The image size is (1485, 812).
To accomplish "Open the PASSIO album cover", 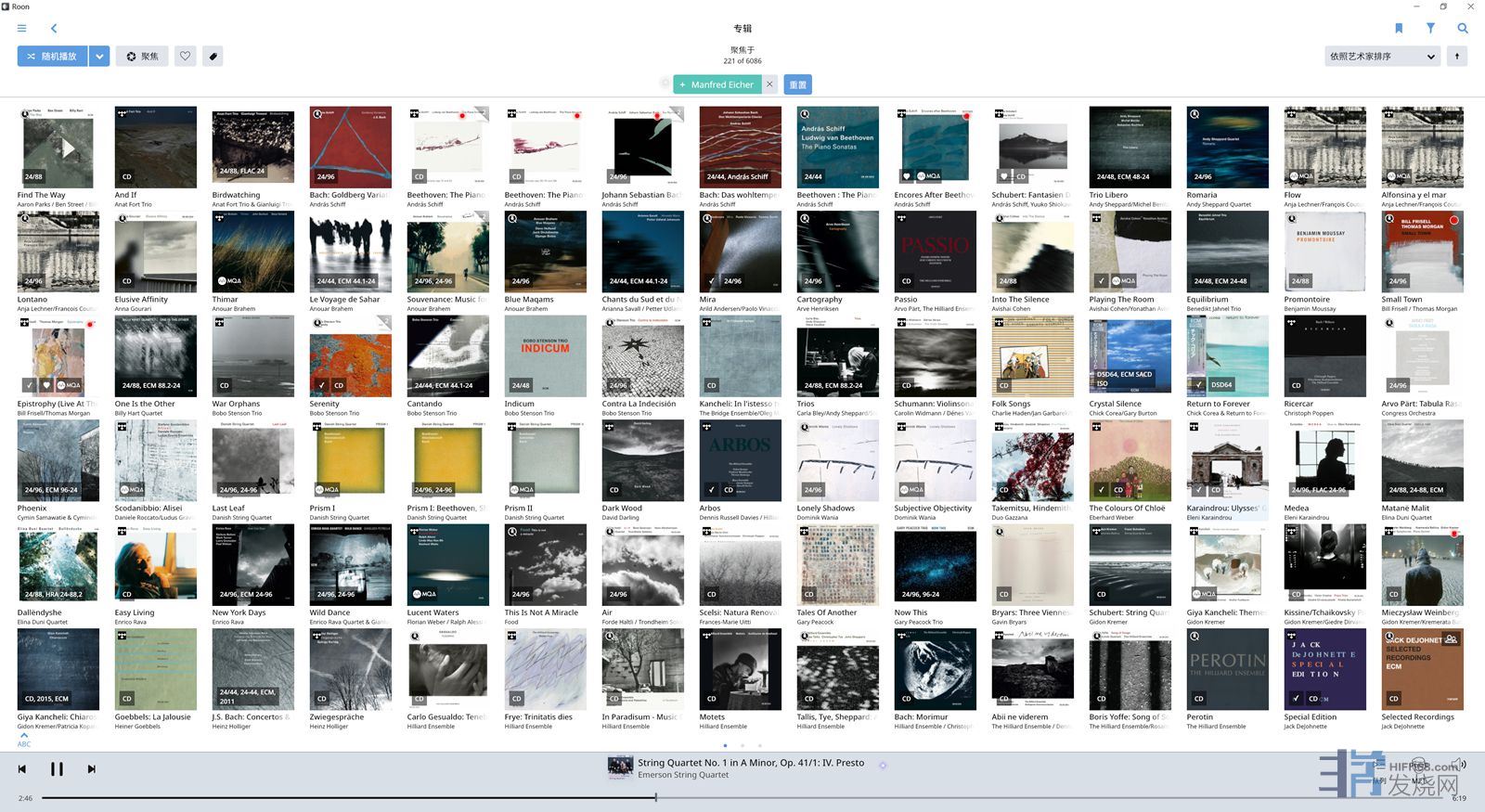I will pos(935,251).
